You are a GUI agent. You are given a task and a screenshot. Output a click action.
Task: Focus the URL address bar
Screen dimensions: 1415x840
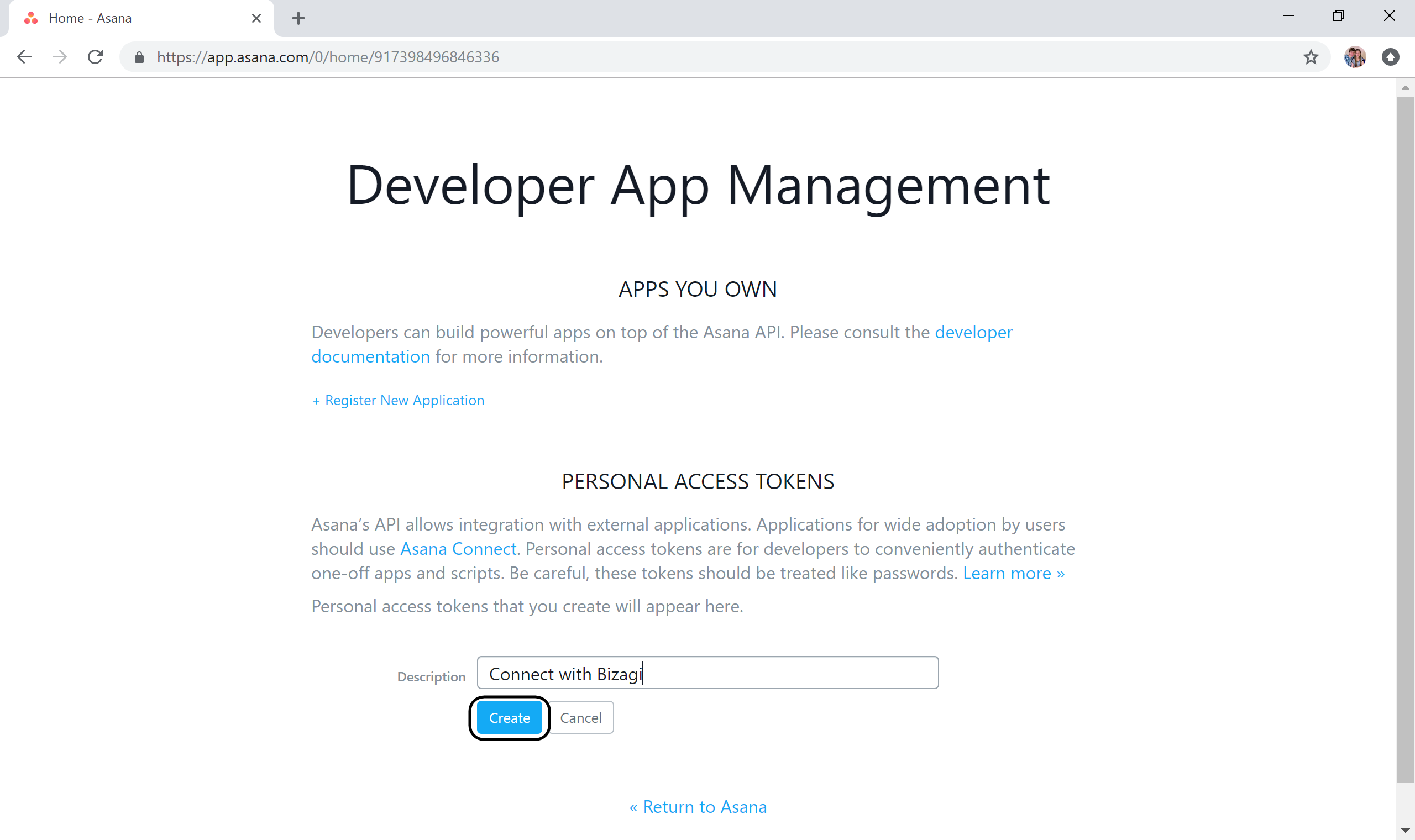click(725, 57)
